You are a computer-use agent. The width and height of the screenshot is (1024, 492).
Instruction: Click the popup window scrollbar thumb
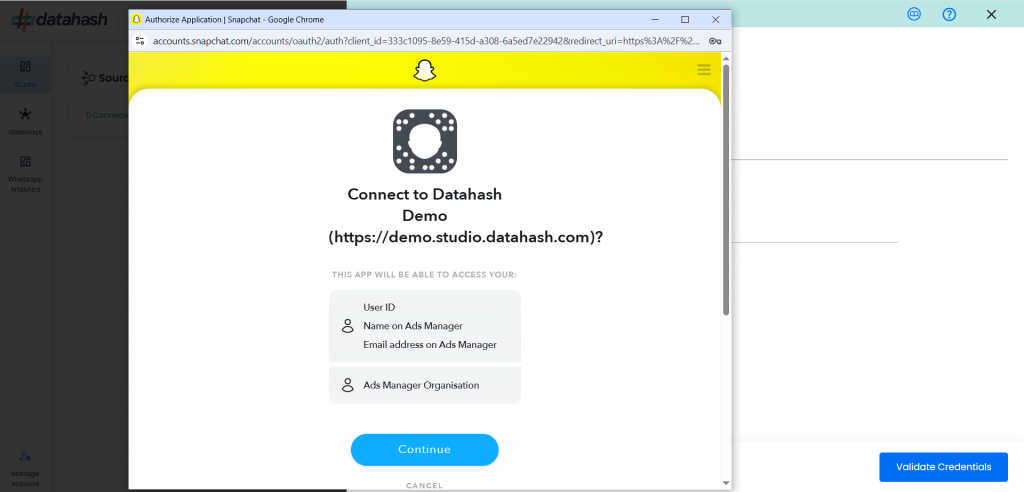(x=726, y=189)
